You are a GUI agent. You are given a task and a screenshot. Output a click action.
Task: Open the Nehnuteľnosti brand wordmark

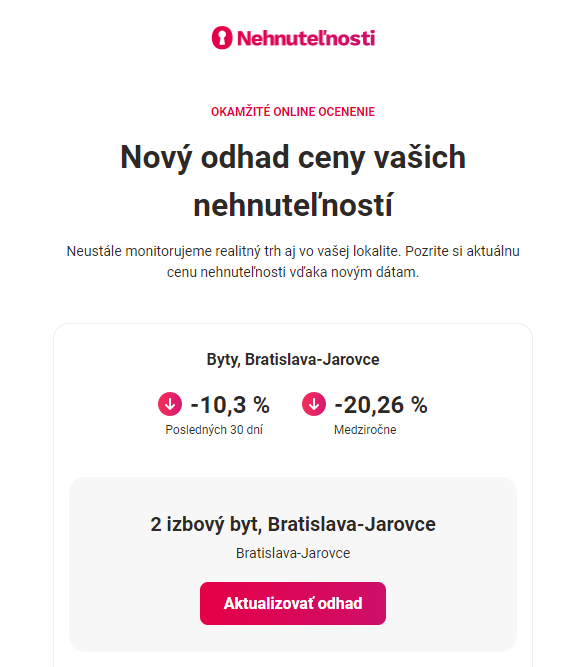click(x=306, y=38)
